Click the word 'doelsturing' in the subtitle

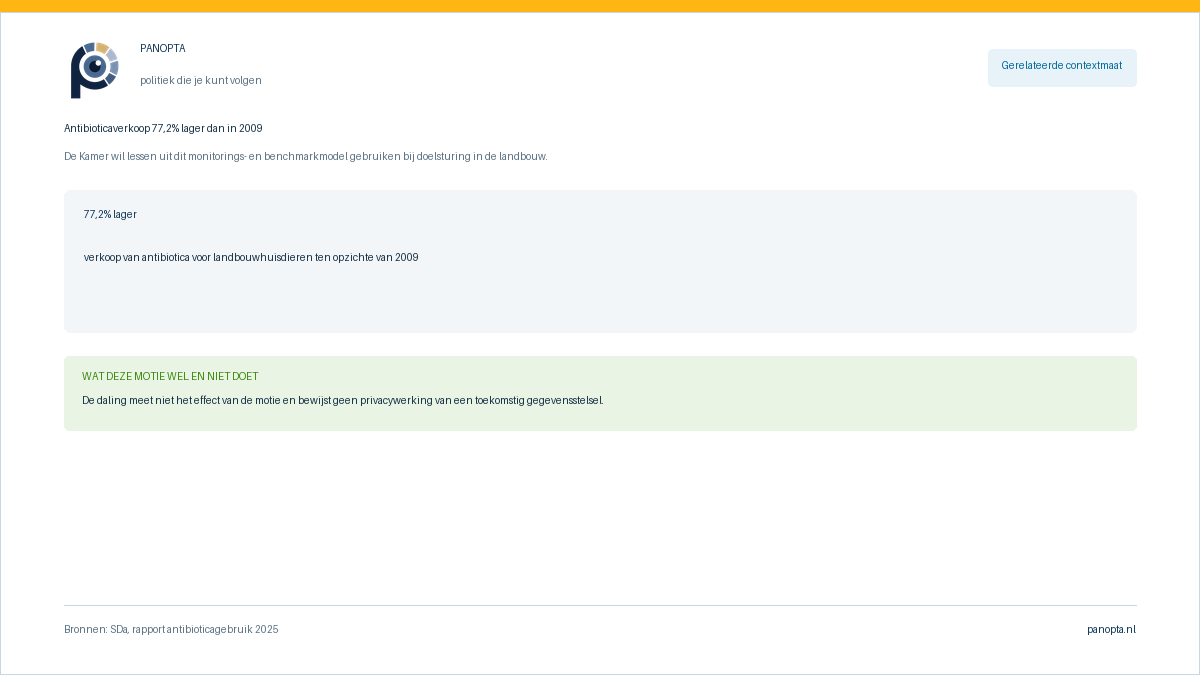coord(442,157)
